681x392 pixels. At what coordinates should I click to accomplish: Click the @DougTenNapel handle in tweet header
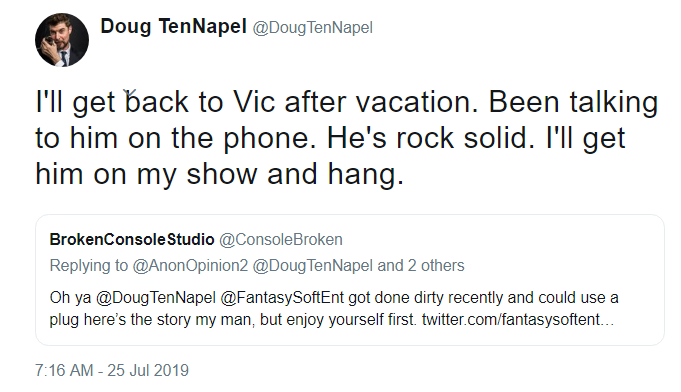[312, 28]
